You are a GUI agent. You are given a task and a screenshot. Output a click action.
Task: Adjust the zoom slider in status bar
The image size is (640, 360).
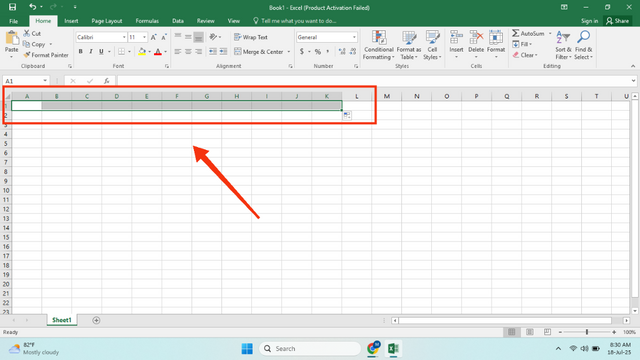point(587,332)
